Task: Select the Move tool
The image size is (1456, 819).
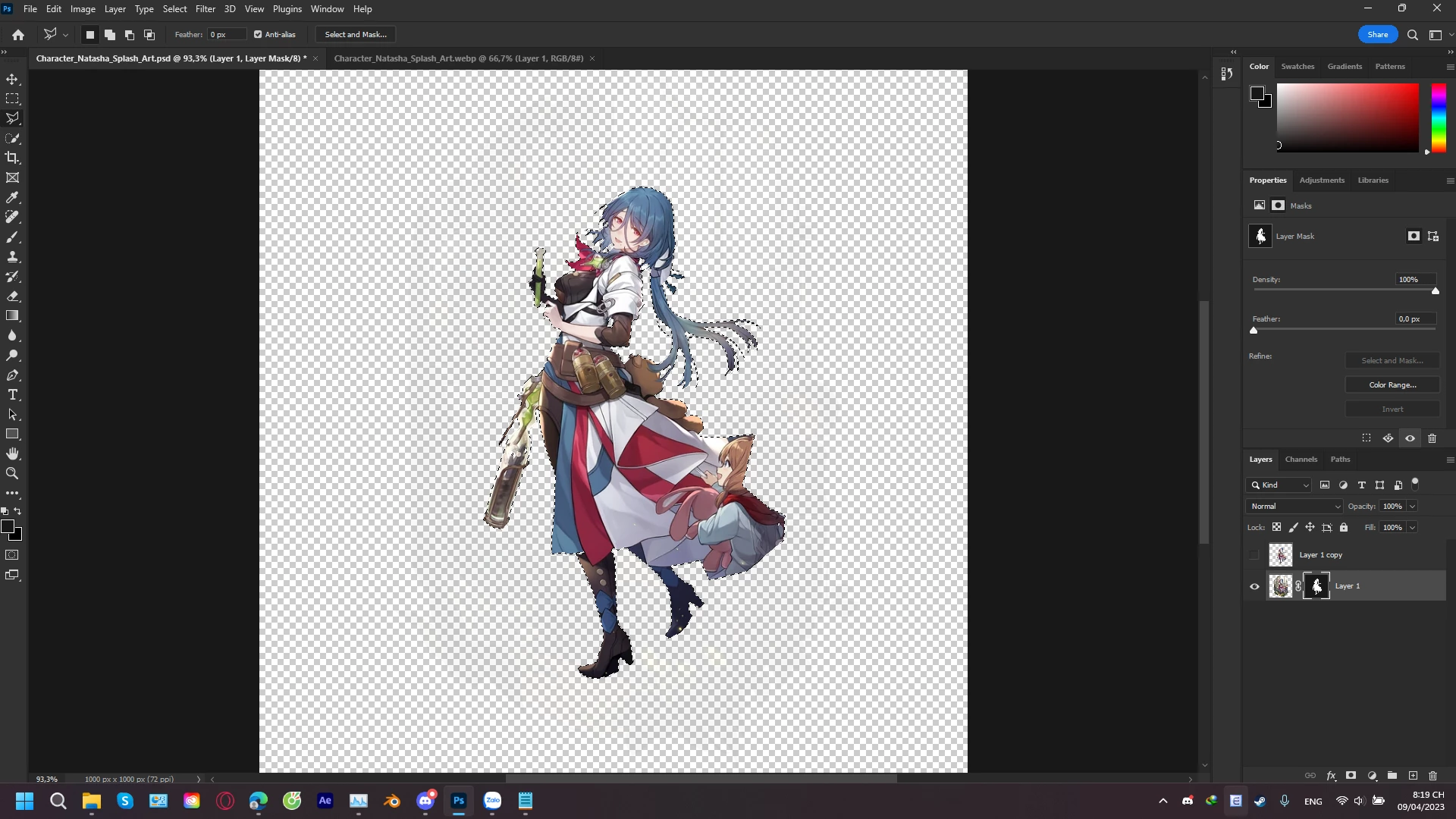Action: coord(13,80)
